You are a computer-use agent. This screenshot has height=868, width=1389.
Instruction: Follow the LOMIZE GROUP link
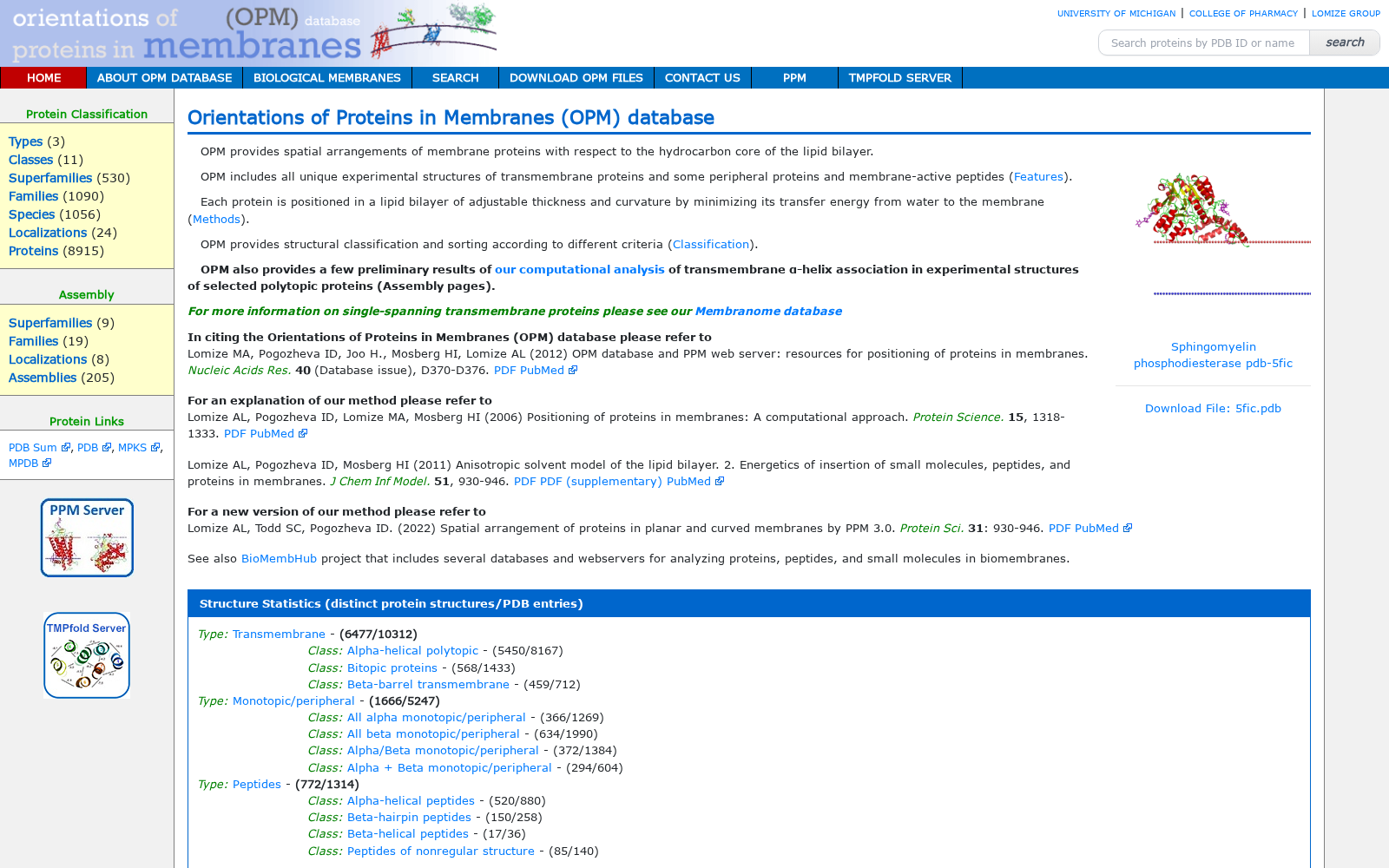click(x=1346, y=14)
